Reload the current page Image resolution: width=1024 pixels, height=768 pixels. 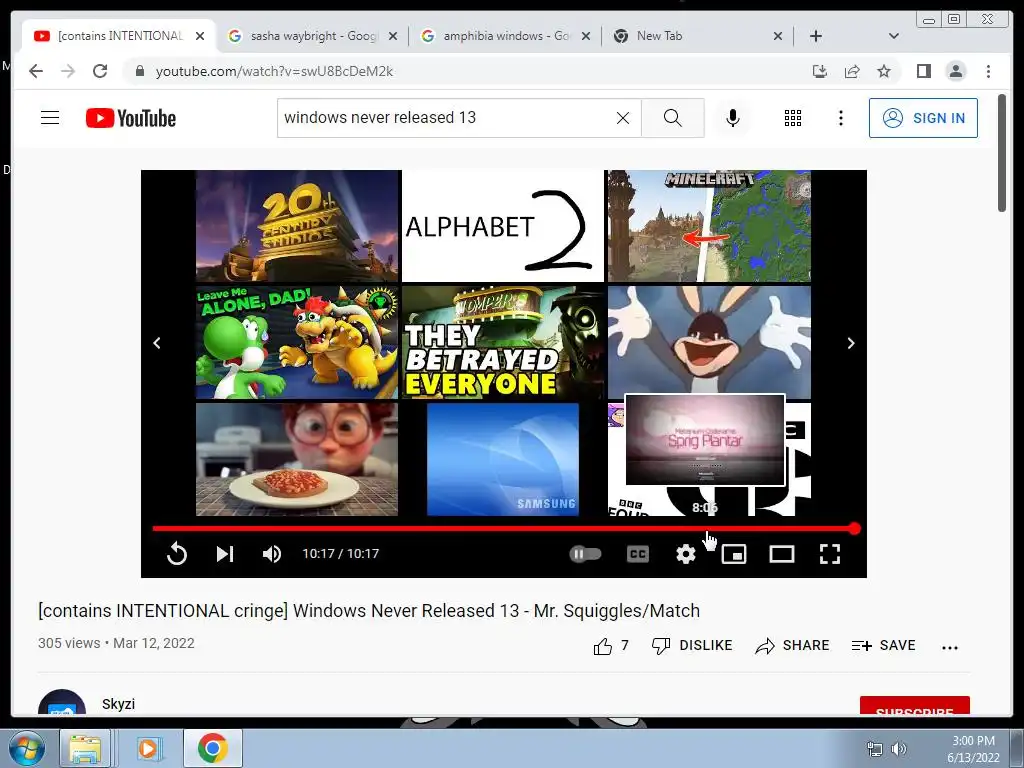pos(100,71)
